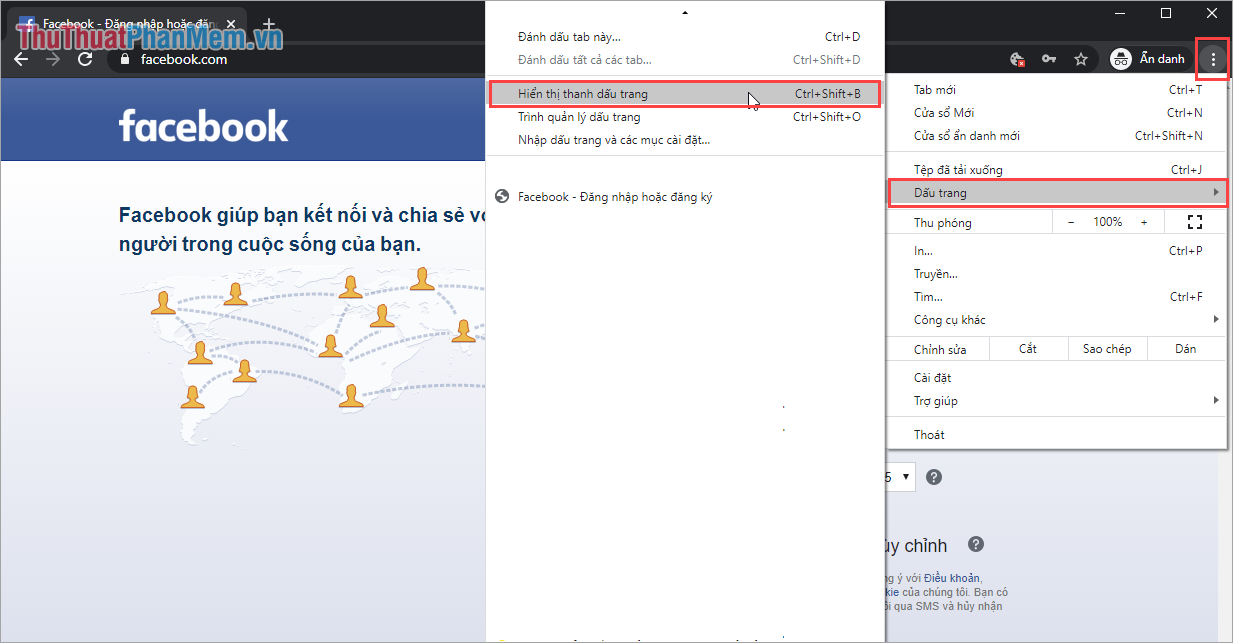Expand the Công cụ khác submenu
The width and height of the screenshot is (1233, 643).
(x=948, y=319)
